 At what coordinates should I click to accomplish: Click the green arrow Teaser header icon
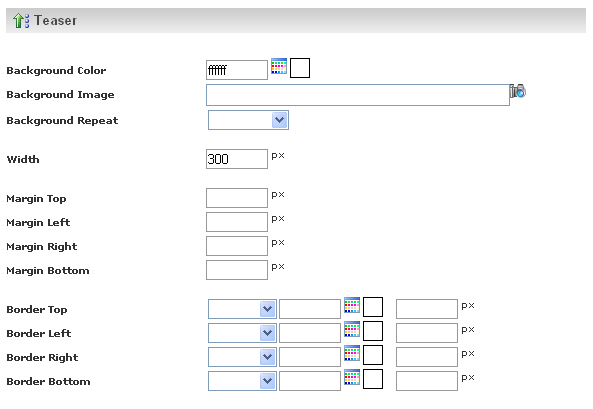pyautogui.click(x=21, y=20)
